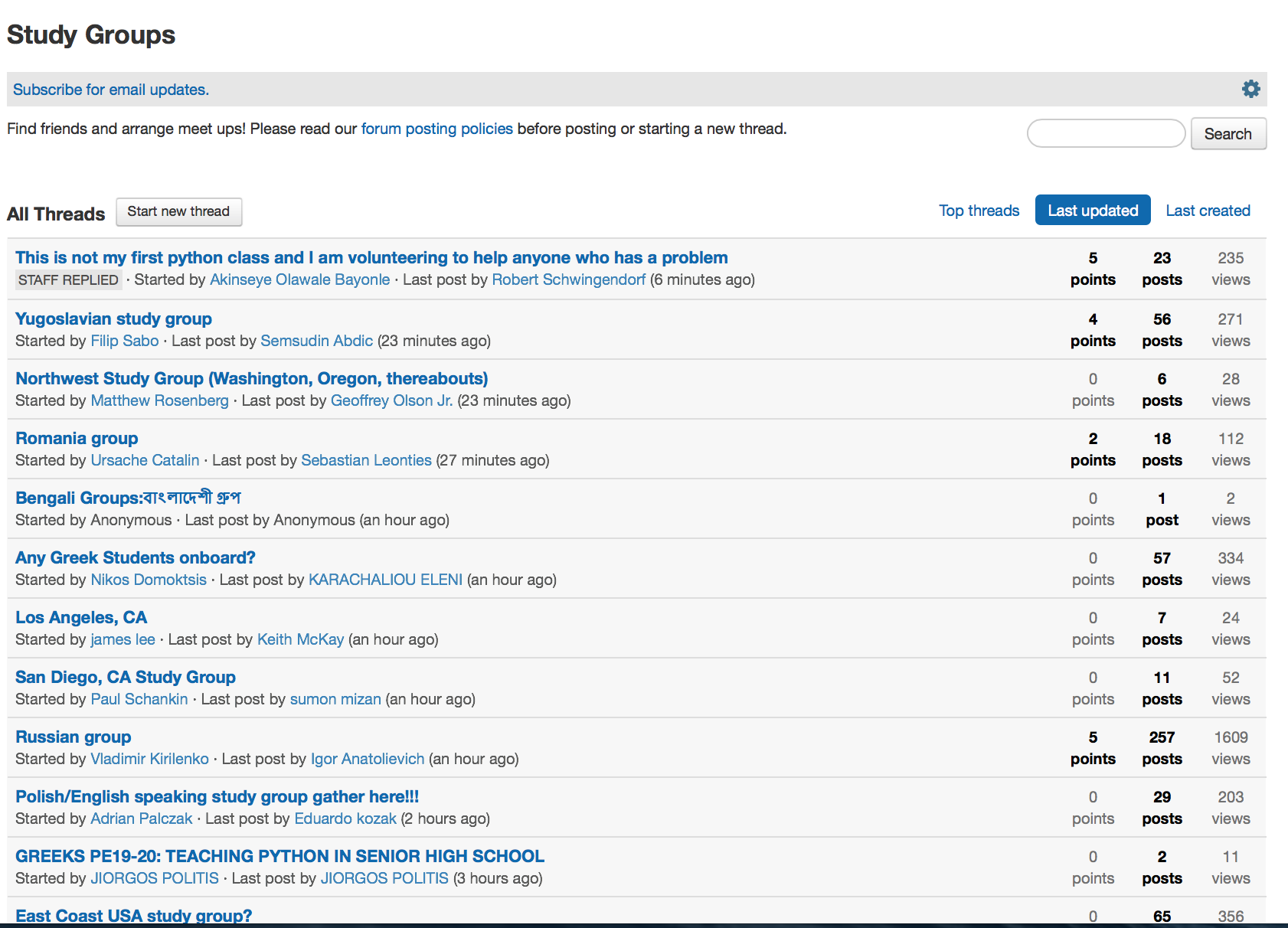The image size is (1288, 928).
Task: Open Subscribe for email updates link
Action: tap(111, 90)
